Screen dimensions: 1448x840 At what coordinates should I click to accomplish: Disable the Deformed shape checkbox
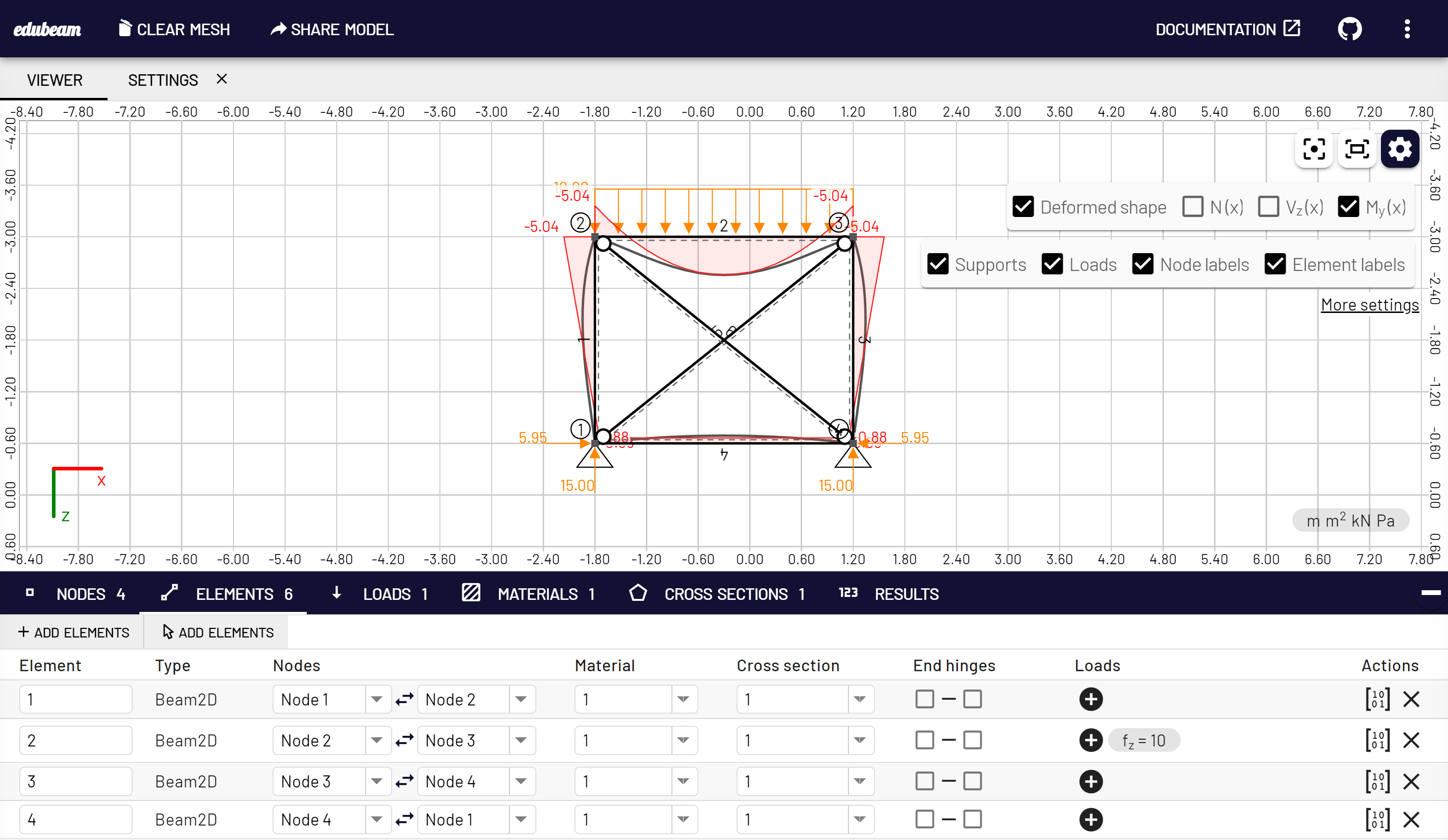1023,207
